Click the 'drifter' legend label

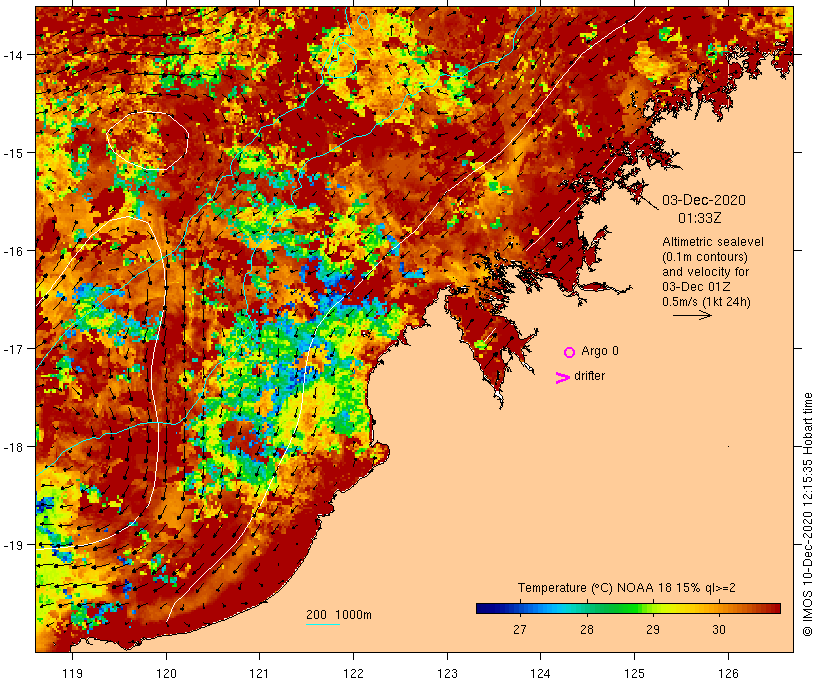click(589, 376)
